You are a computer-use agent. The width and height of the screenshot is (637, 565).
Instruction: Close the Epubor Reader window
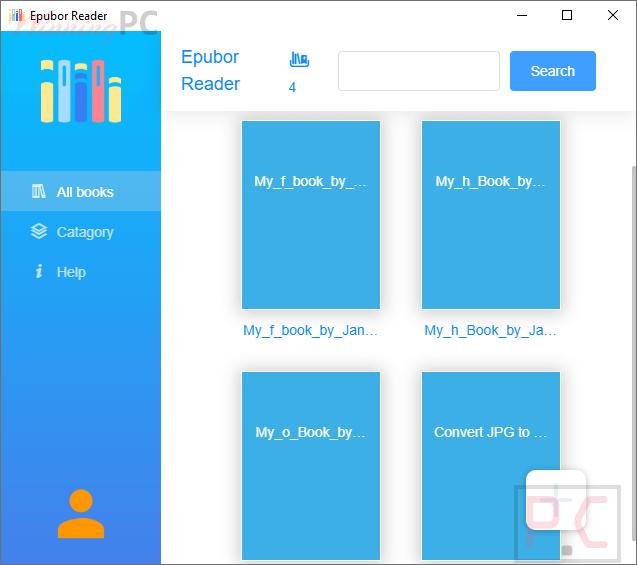pos(613,15)
